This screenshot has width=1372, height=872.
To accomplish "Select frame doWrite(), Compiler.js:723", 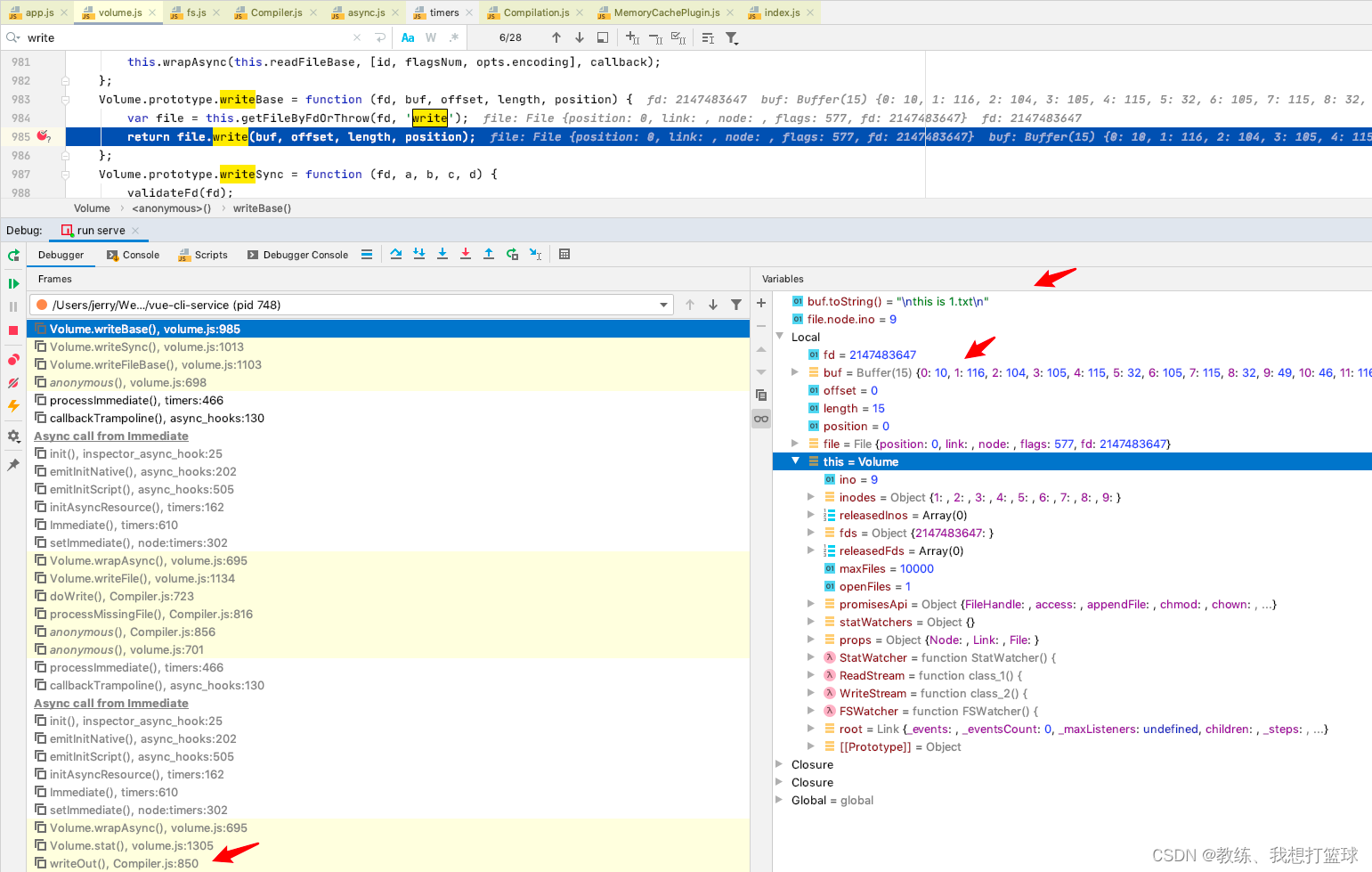I will 389,596.
